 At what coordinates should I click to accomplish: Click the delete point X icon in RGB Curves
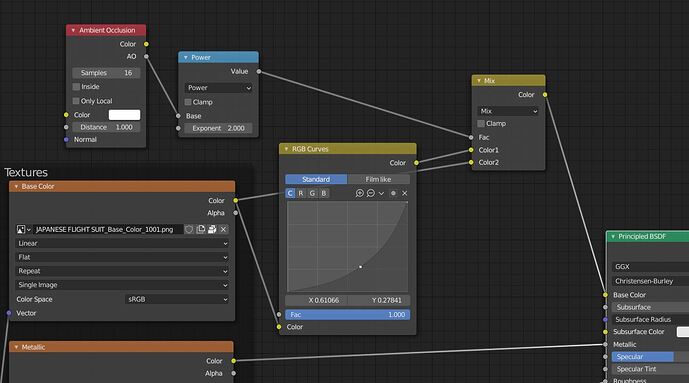point(405,193)
